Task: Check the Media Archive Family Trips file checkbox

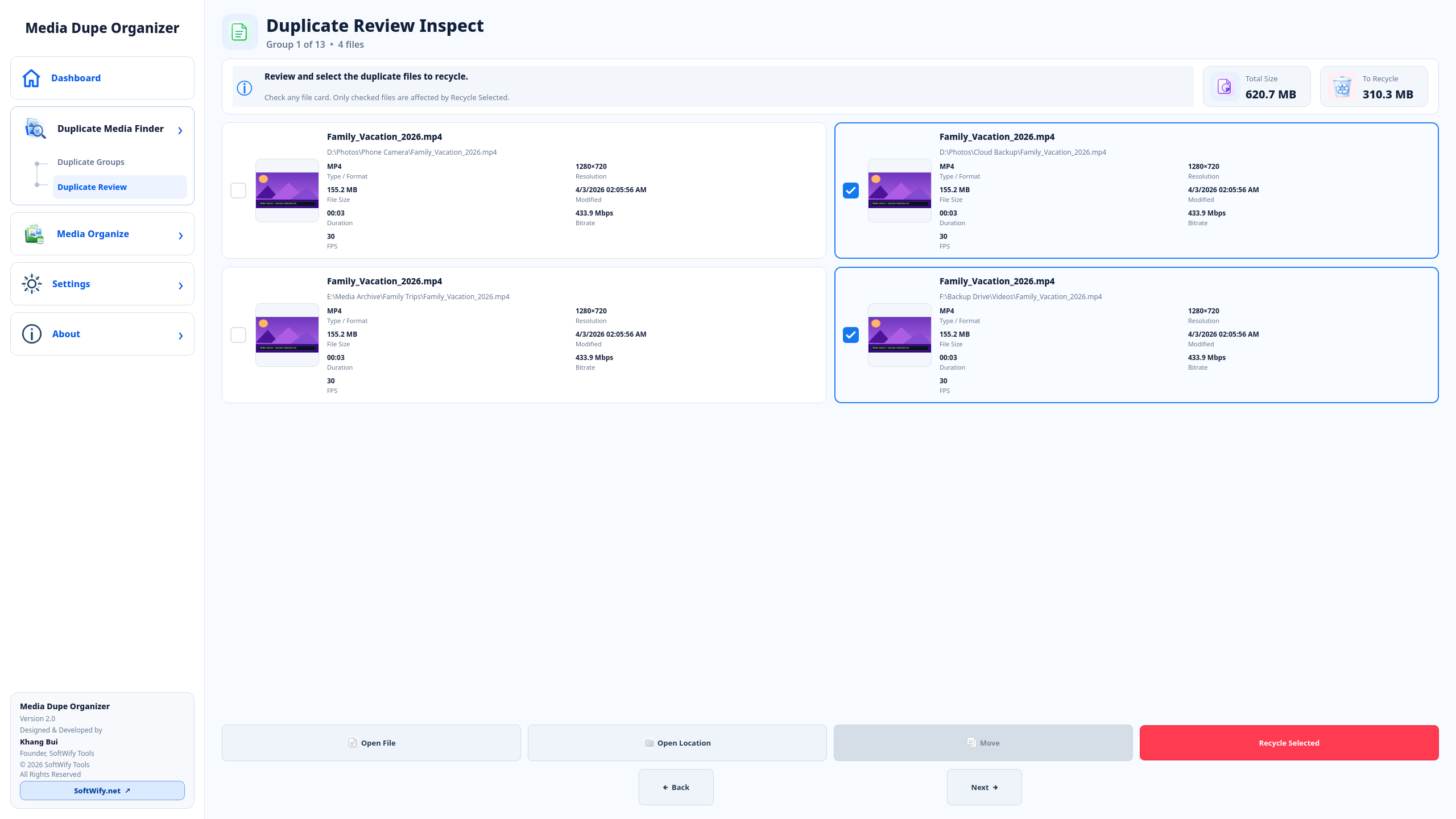Action: (x=238, y=335)
